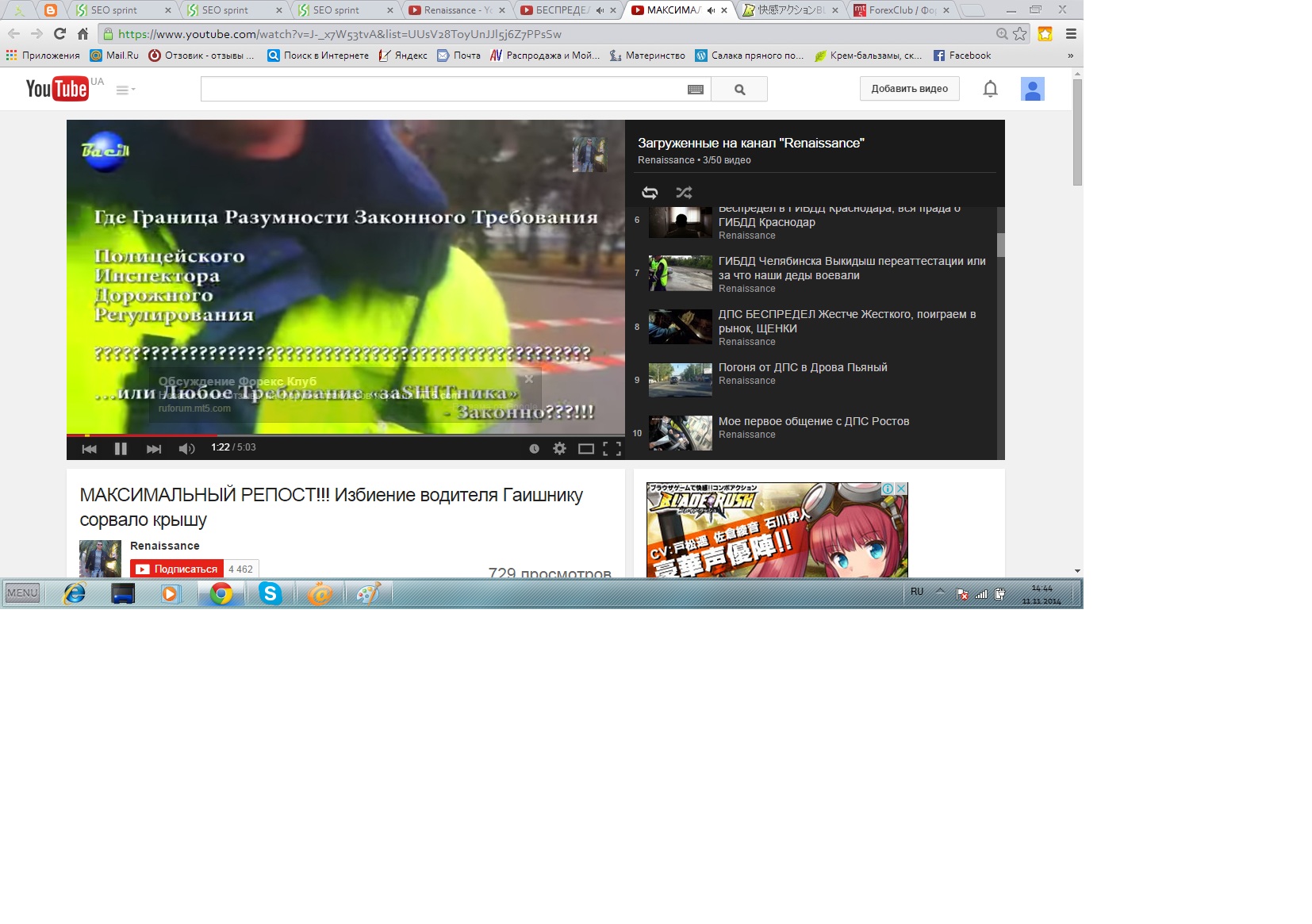Go to previous video in playlist
The width and height of the screenshot is (1312, 924).
tap(89, 449)
